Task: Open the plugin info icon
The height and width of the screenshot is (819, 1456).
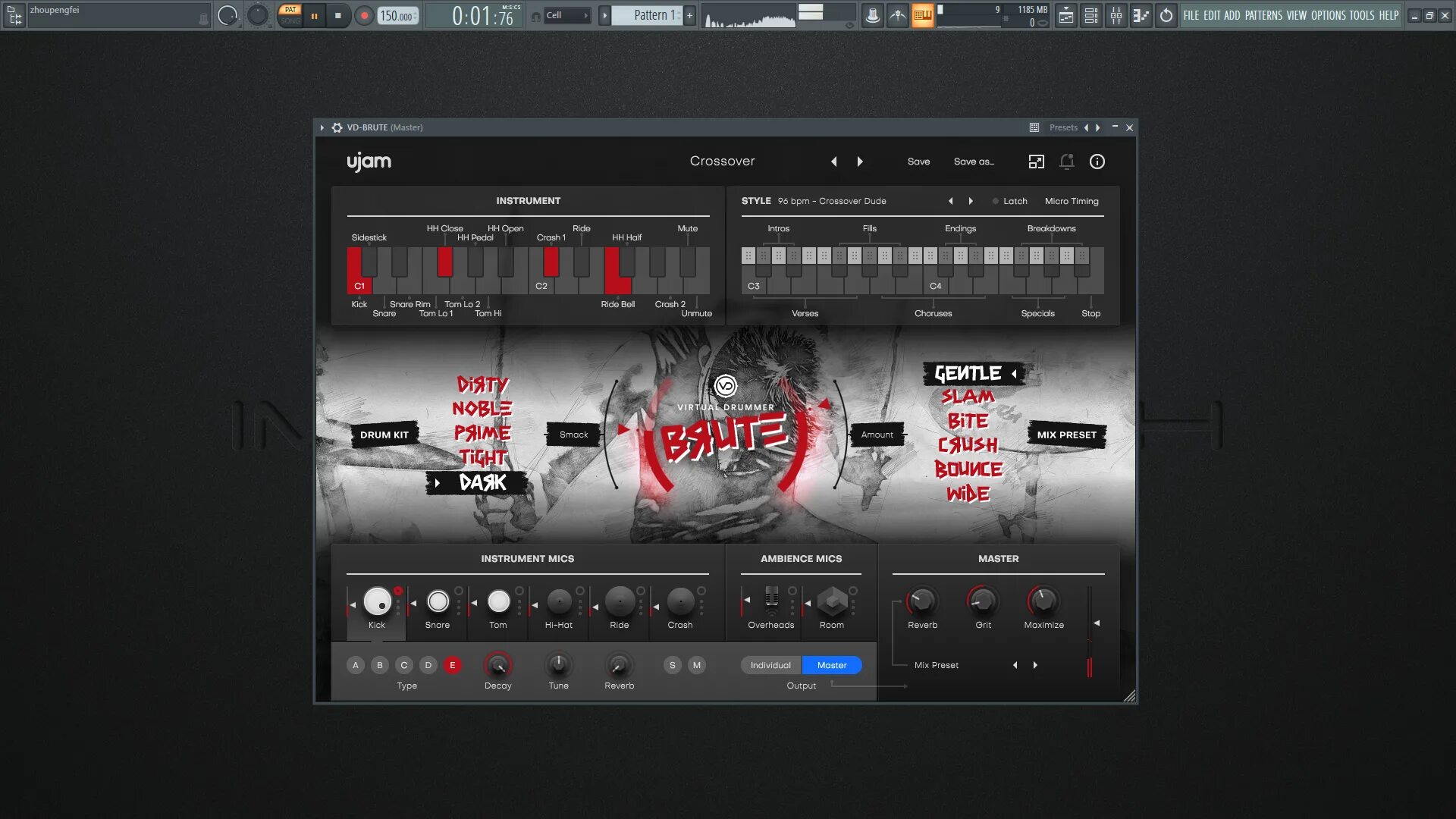Action: tap(1097, 162)
